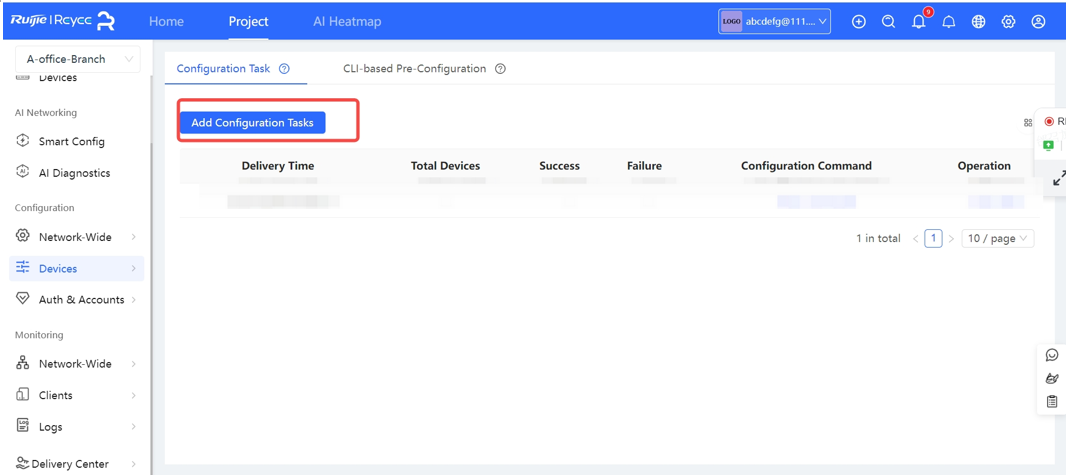This screenshot has width=1066, height=475.
Task: Click the globe language icon
Action: 978,22
